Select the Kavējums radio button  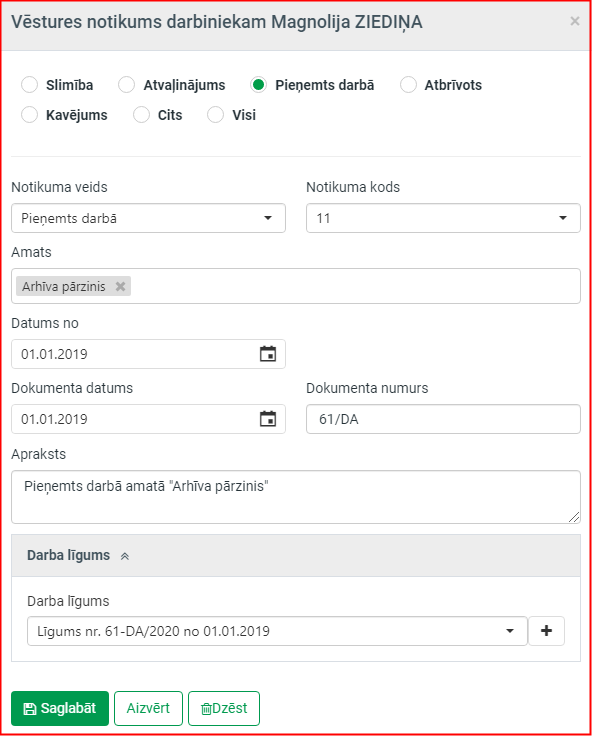coord(29,115)
